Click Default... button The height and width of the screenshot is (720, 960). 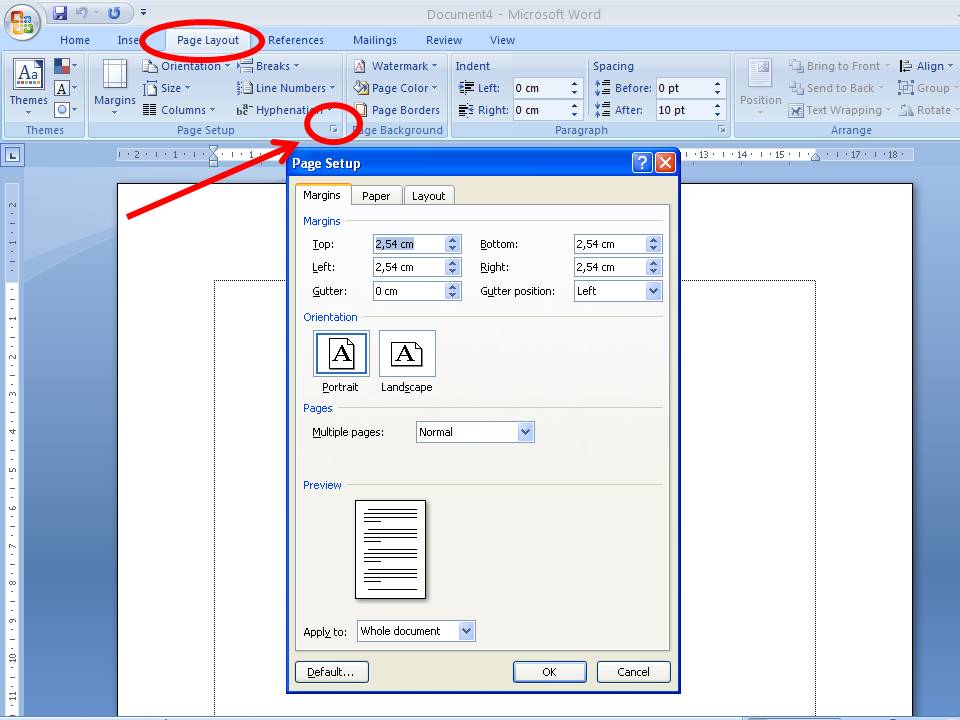(x=332, y=672)
